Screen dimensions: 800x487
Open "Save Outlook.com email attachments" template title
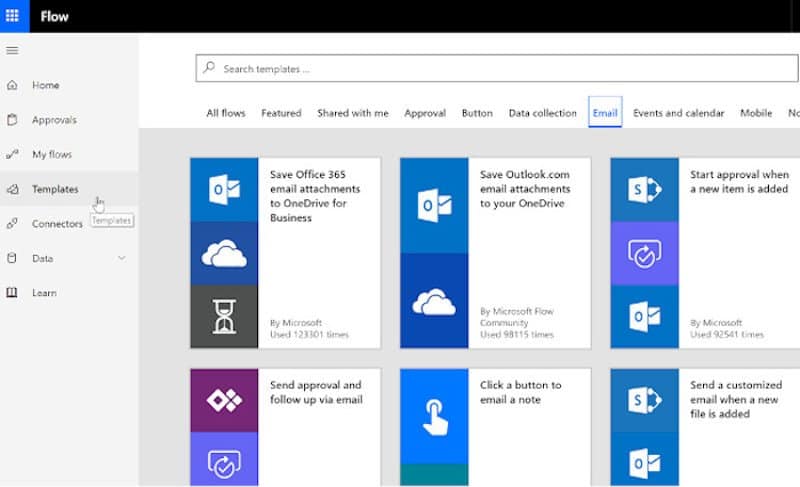525,189
